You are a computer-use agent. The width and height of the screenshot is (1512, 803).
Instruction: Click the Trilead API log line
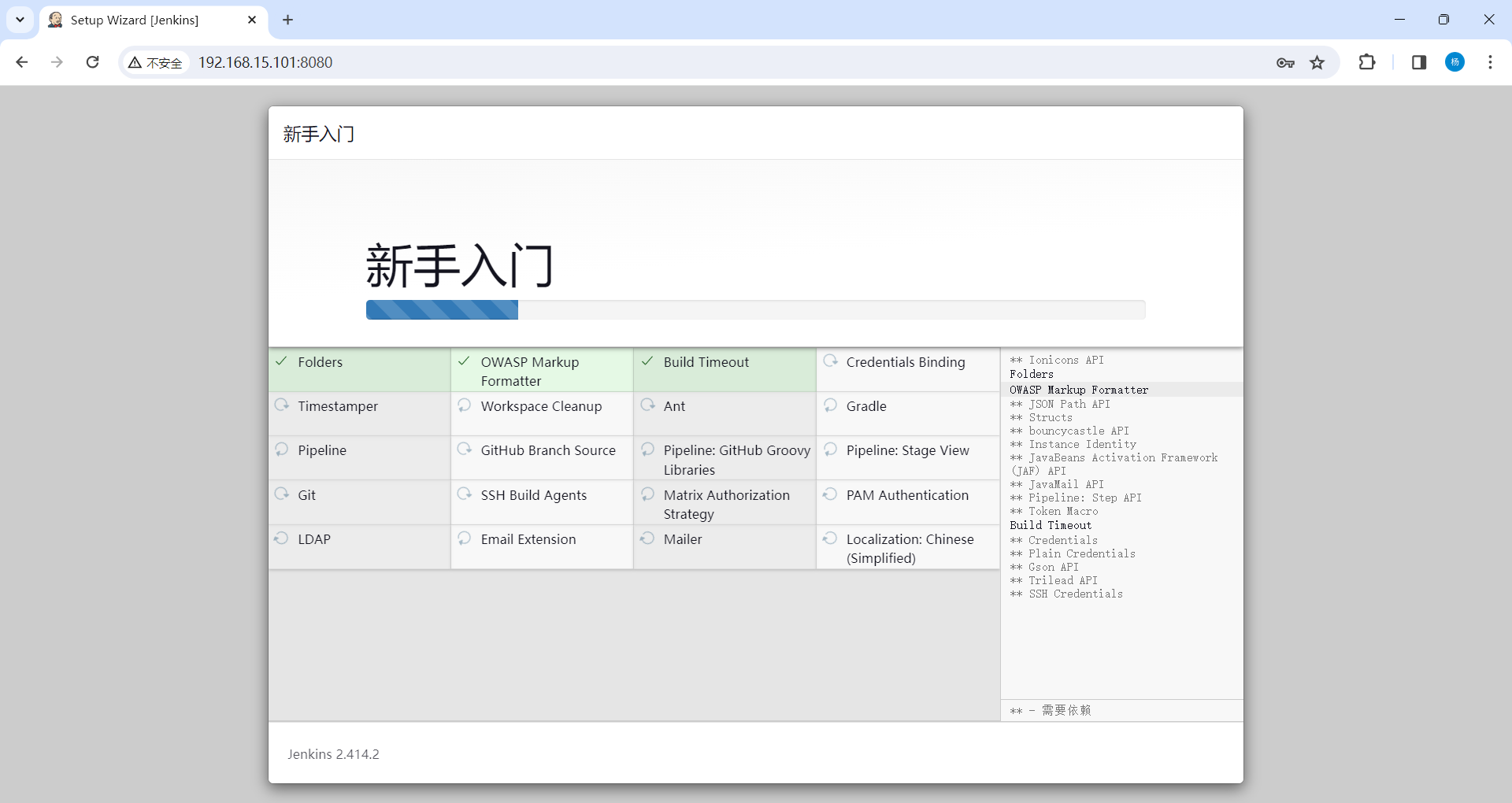pos(1054,580)
